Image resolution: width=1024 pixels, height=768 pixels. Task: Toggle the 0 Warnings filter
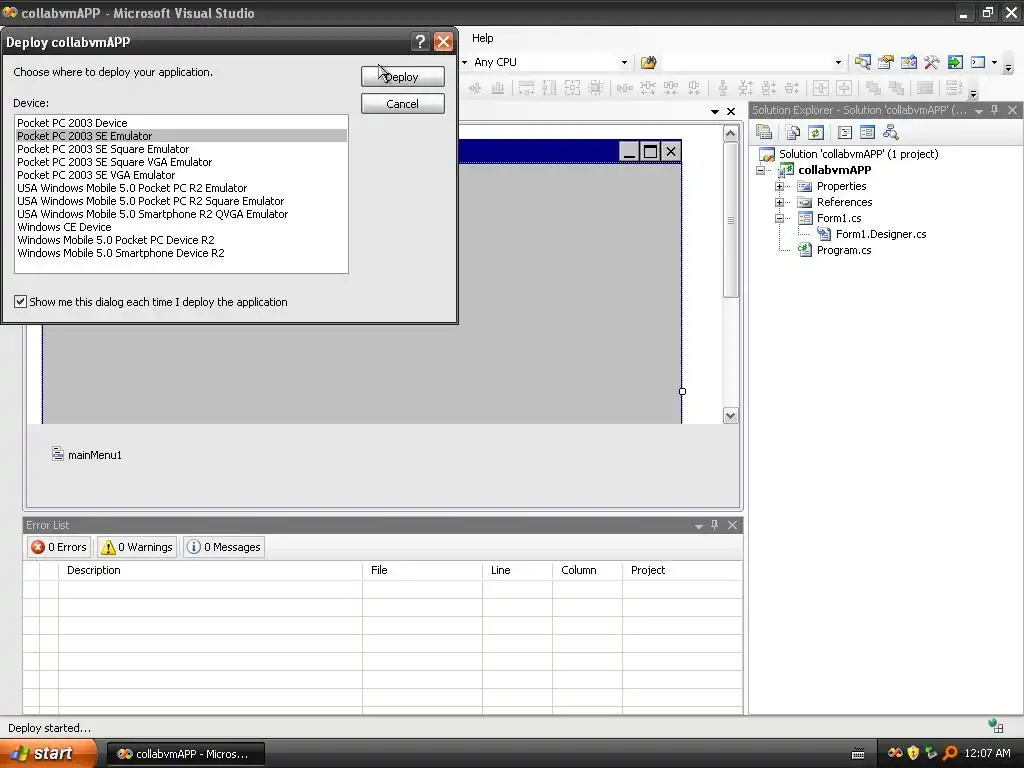pos(136,547)
